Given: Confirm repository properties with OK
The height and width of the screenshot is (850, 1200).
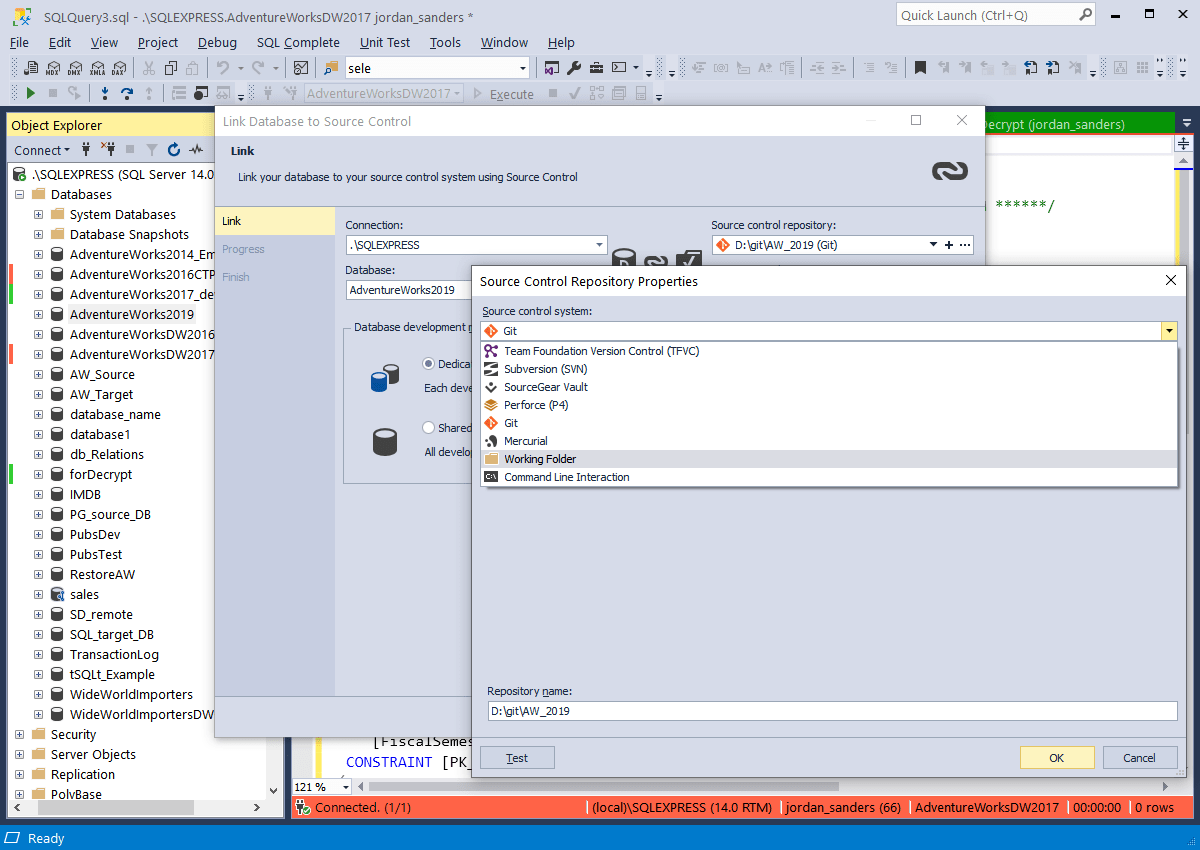Looking at the screenshot, I should (1057, 757).
